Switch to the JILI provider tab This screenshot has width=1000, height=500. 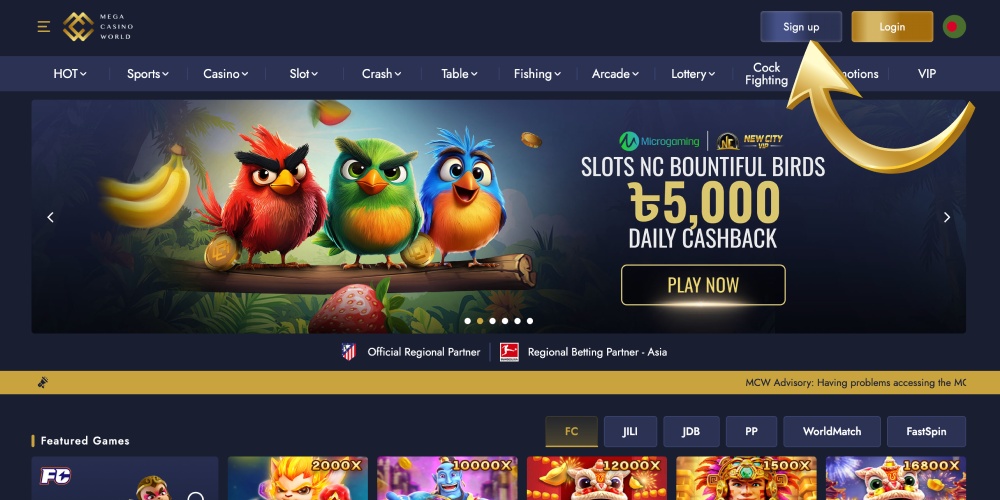pos(630,432)
